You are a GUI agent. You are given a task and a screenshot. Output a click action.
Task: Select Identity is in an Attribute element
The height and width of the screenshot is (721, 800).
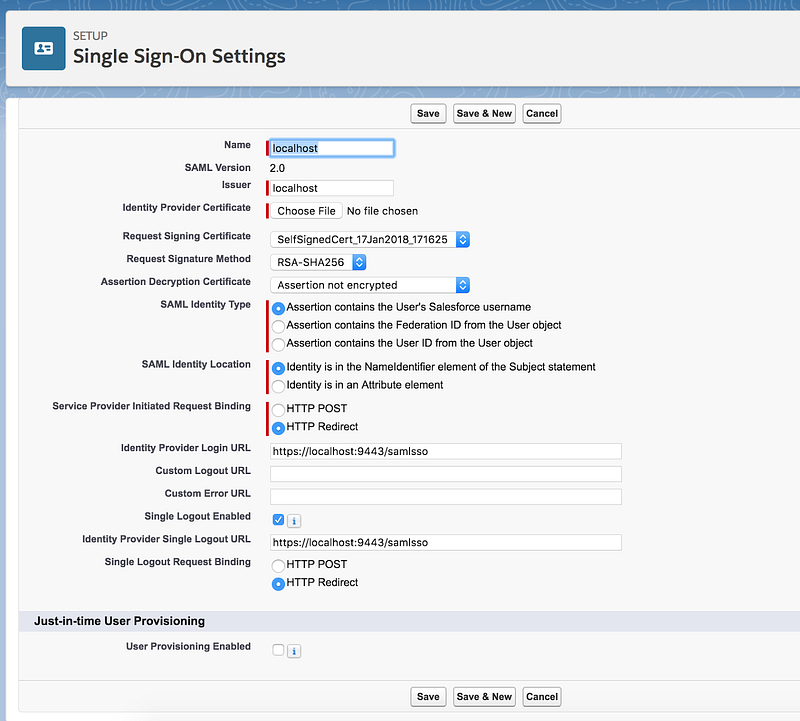tap(278, 386)
